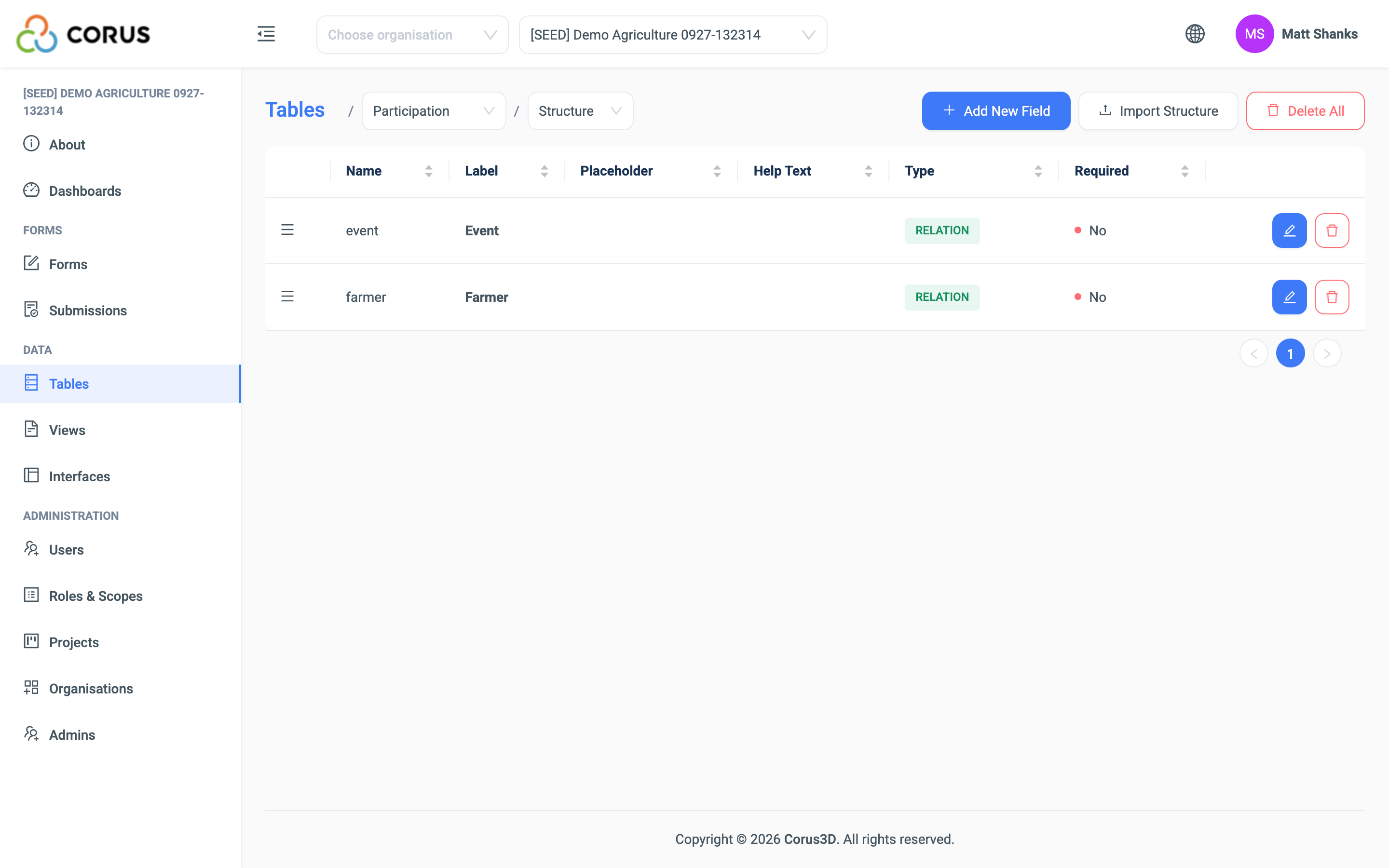Delete the farmer field
The width and height of the screenshot is (1389, 868).
coord(1332,297)
